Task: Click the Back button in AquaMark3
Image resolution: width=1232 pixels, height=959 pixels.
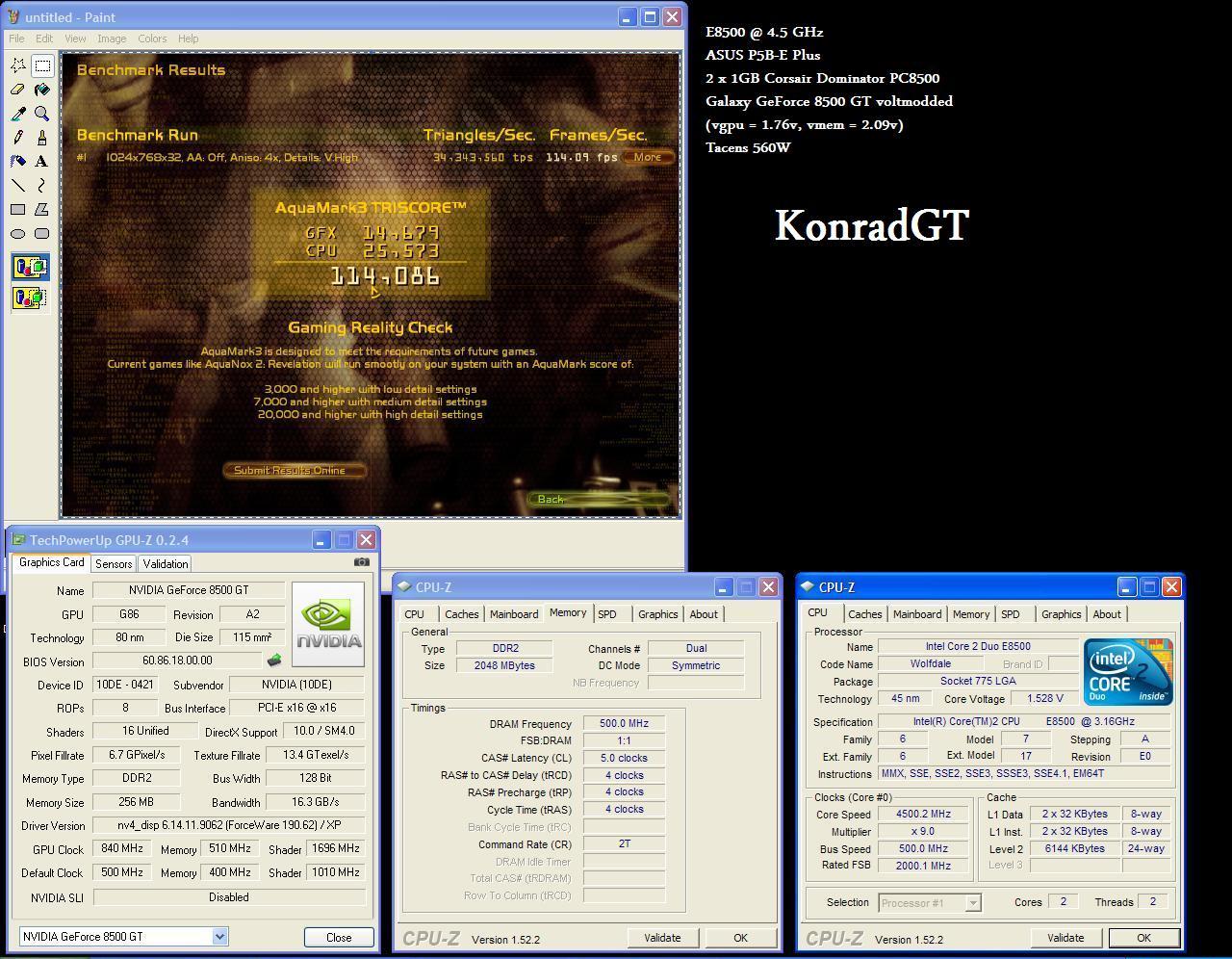Action: click(x=598, y=499)
